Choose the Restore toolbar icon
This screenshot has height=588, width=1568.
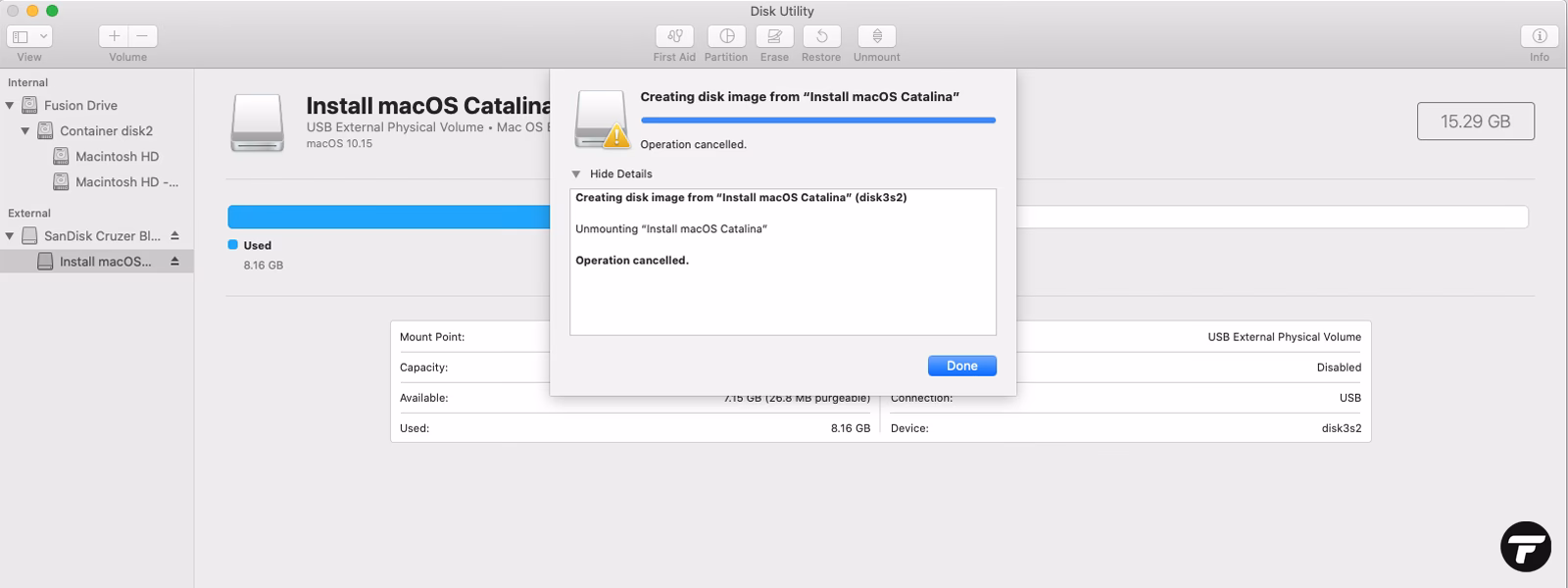pos(821,36)
